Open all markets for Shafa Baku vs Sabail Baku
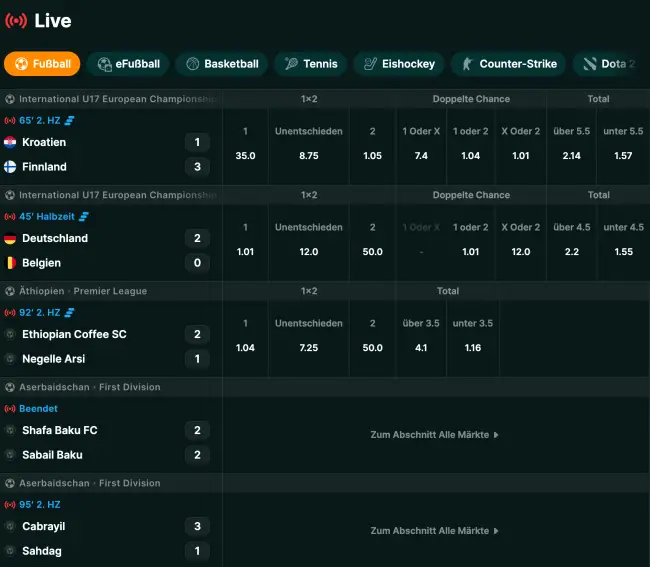The height and width of the screenshot is (567, 650). coord(434,435)
